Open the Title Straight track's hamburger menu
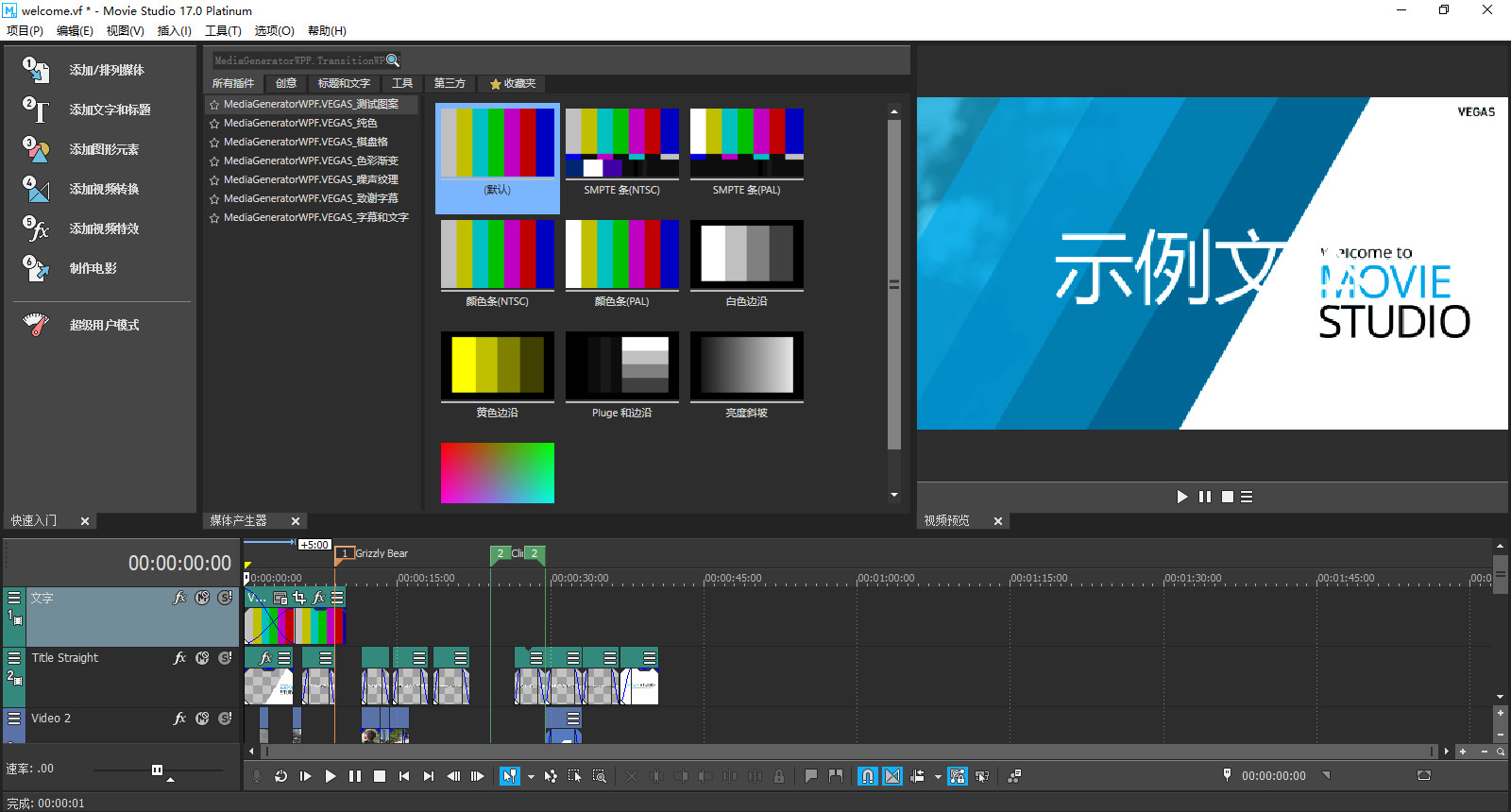The height and width of the screenshot is (812, 1511). (14, 658)
